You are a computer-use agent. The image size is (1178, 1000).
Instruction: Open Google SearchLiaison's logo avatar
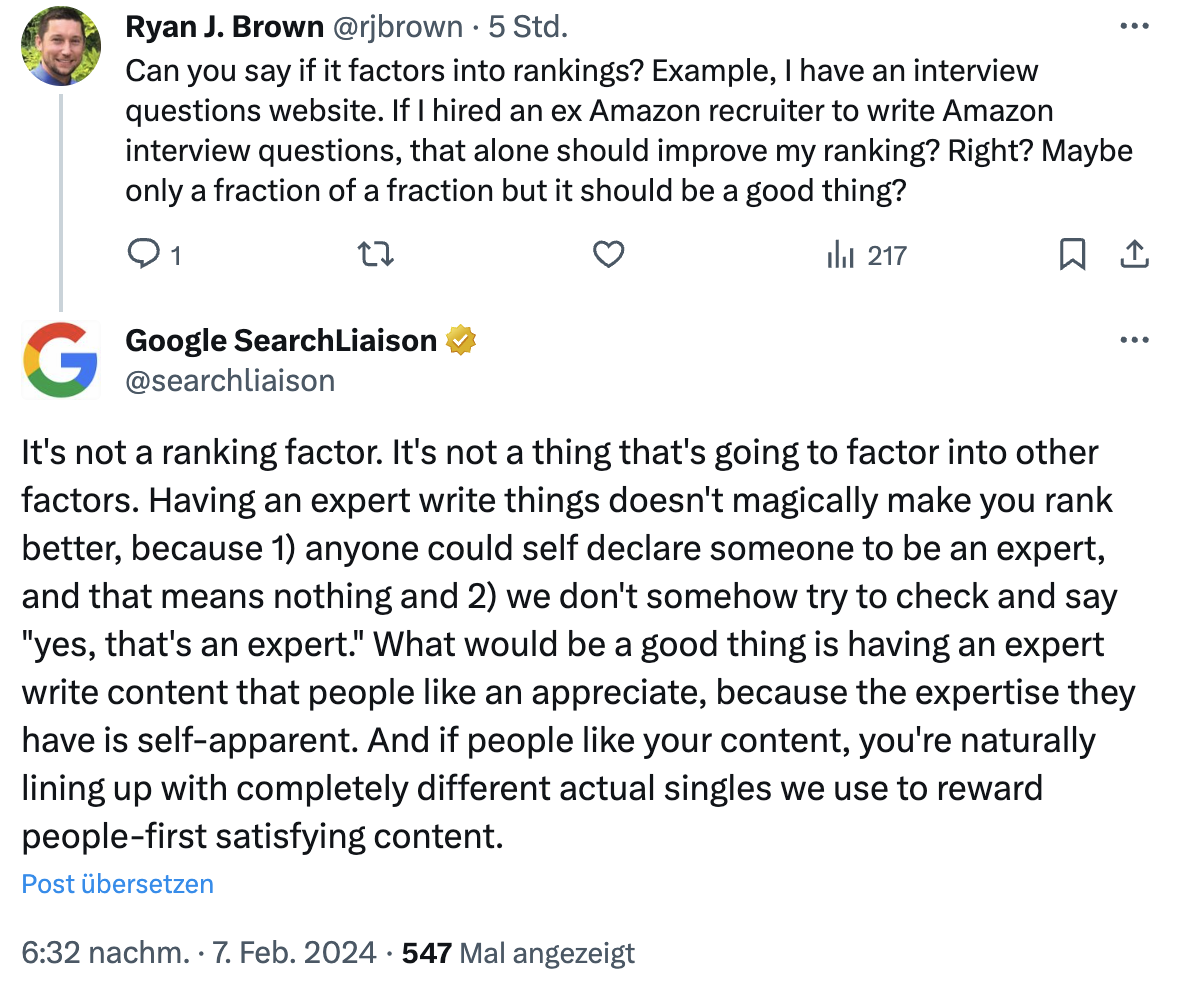[x=61, y=360]
